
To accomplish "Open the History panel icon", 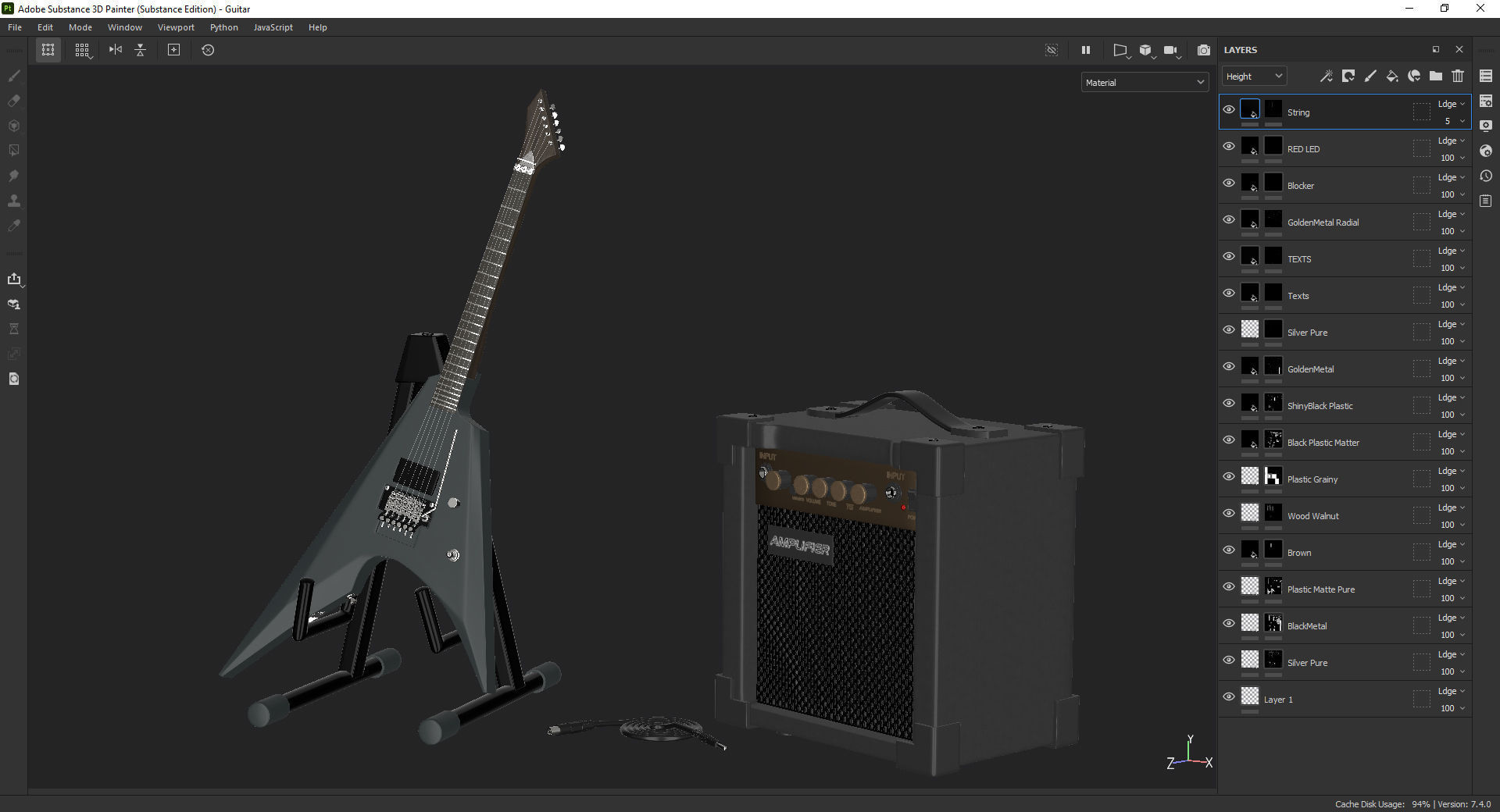I will [x=1486, y=176].
